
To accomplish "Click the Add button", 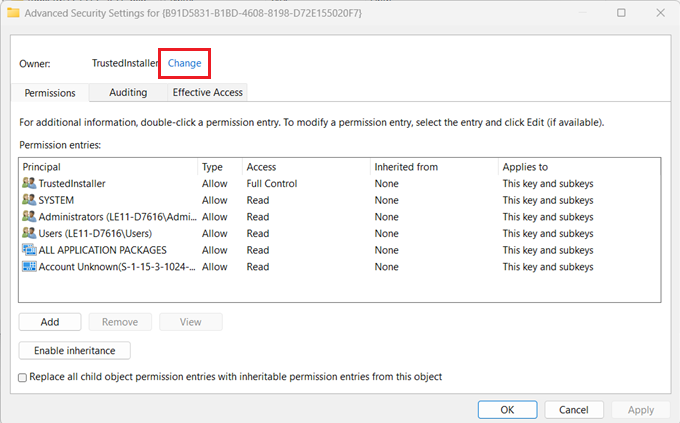I will pos(50,322).
